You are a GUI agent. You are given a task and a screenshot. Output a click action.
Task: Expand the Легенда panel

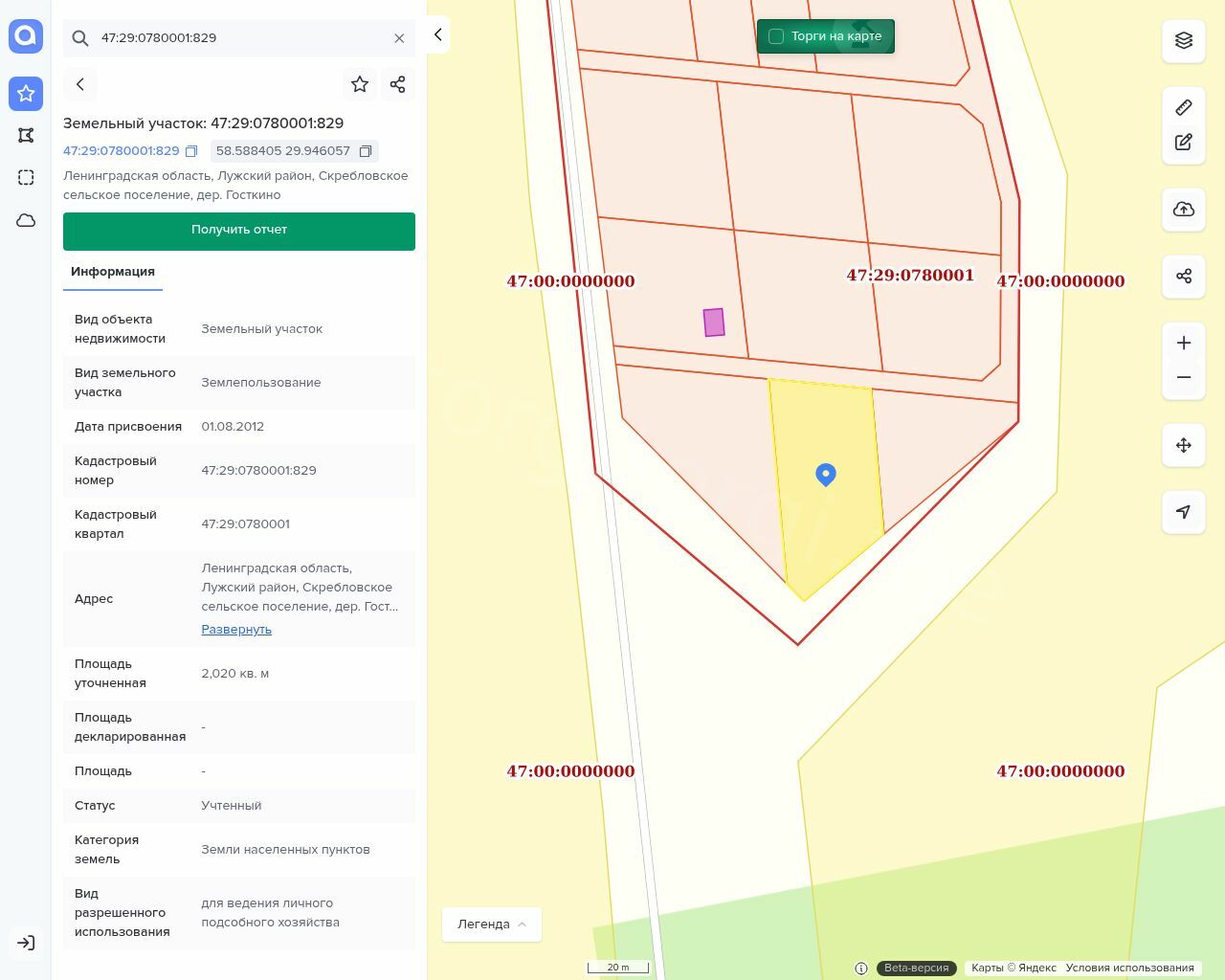(492, 924)
